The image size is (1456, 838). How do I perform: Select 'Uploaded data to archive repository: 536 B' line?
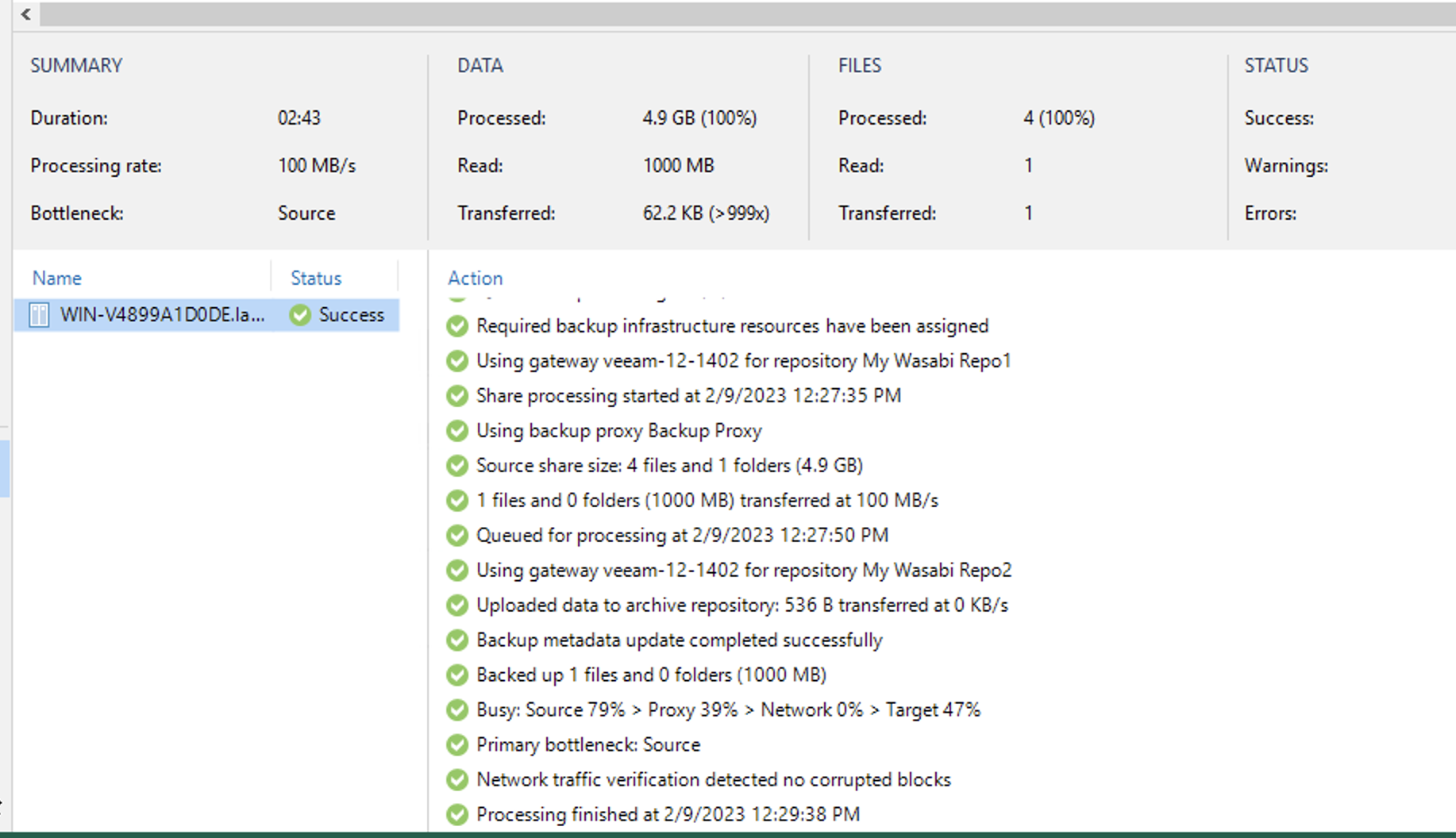click(x=741, y=605)
